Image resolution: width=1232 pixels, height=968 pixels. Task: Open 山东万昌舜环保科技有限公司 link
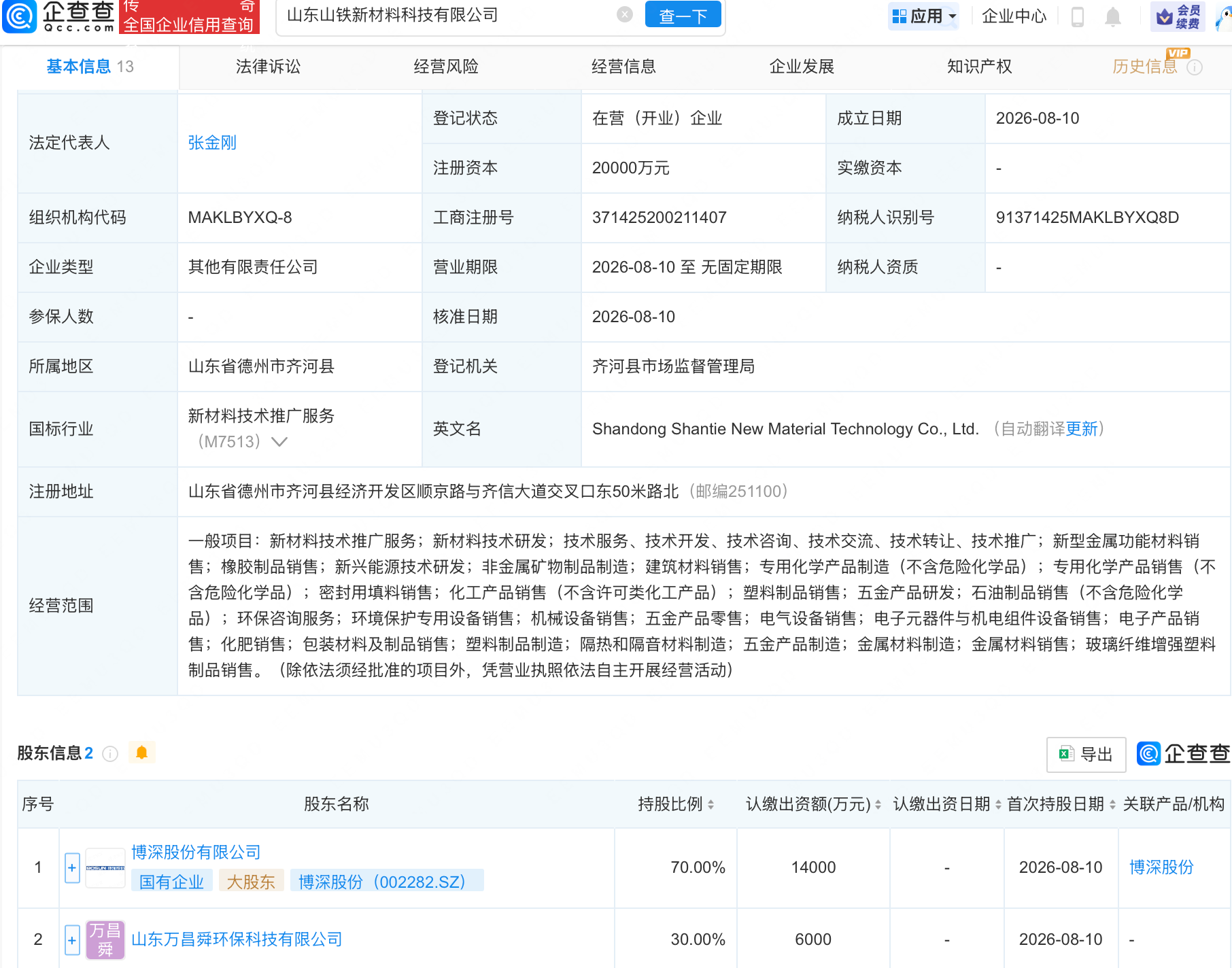tap(237, 939)
